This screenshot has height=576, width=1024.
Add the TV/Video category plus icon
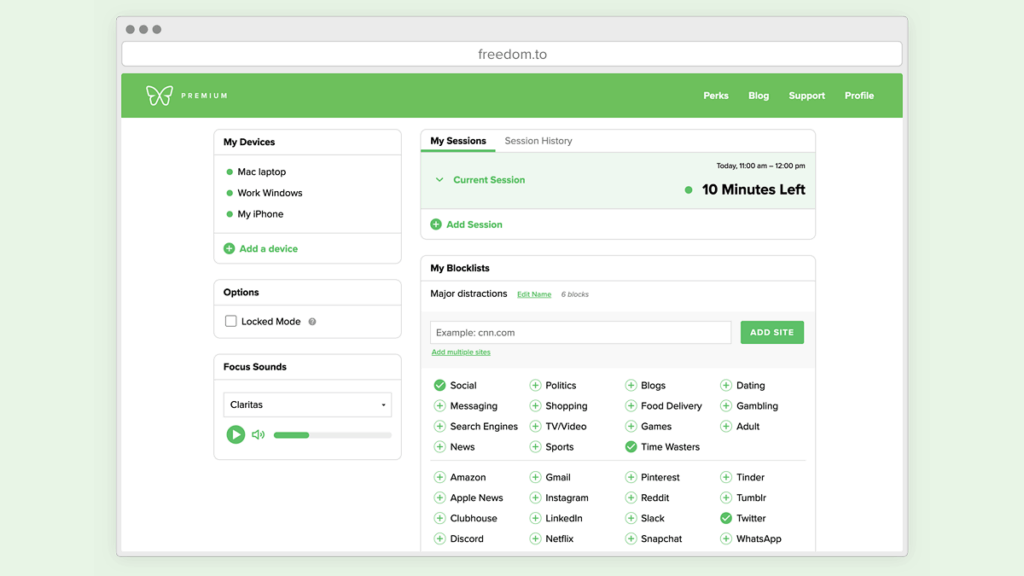click(x=535, y=426)
